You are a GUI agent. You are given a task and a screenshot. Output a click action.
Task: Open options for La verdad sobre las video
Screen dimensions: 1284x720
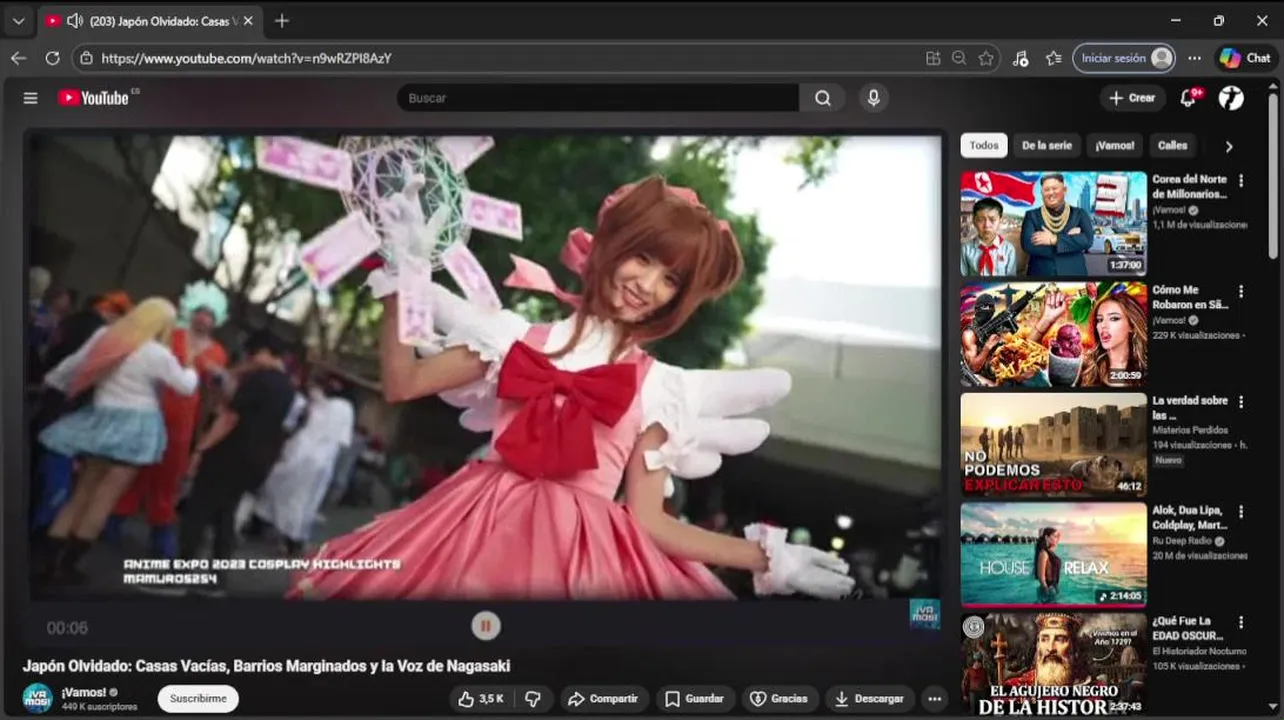point(1241,402)
